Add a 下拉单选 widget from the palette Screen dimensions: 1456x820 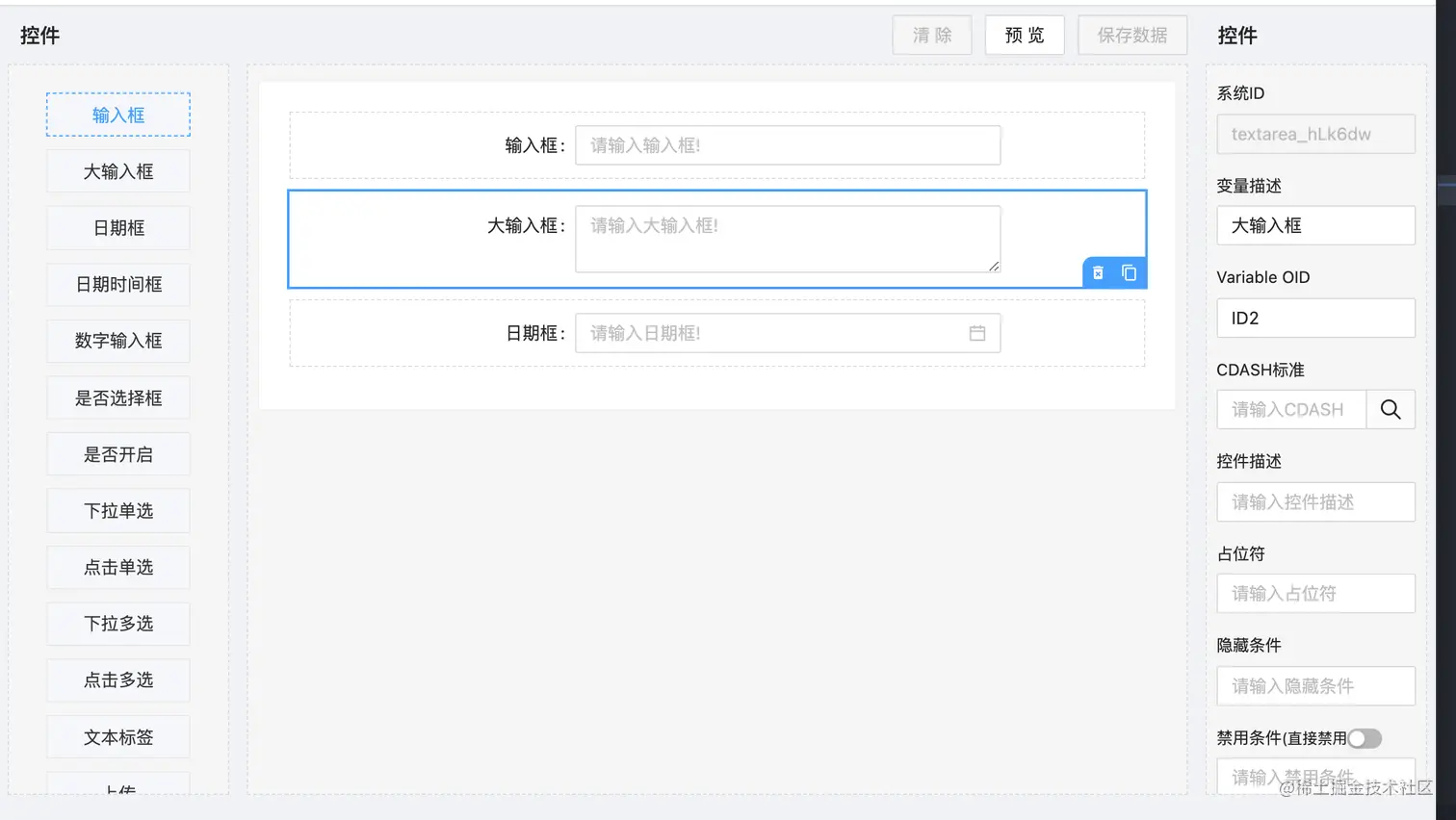point(118,511)
